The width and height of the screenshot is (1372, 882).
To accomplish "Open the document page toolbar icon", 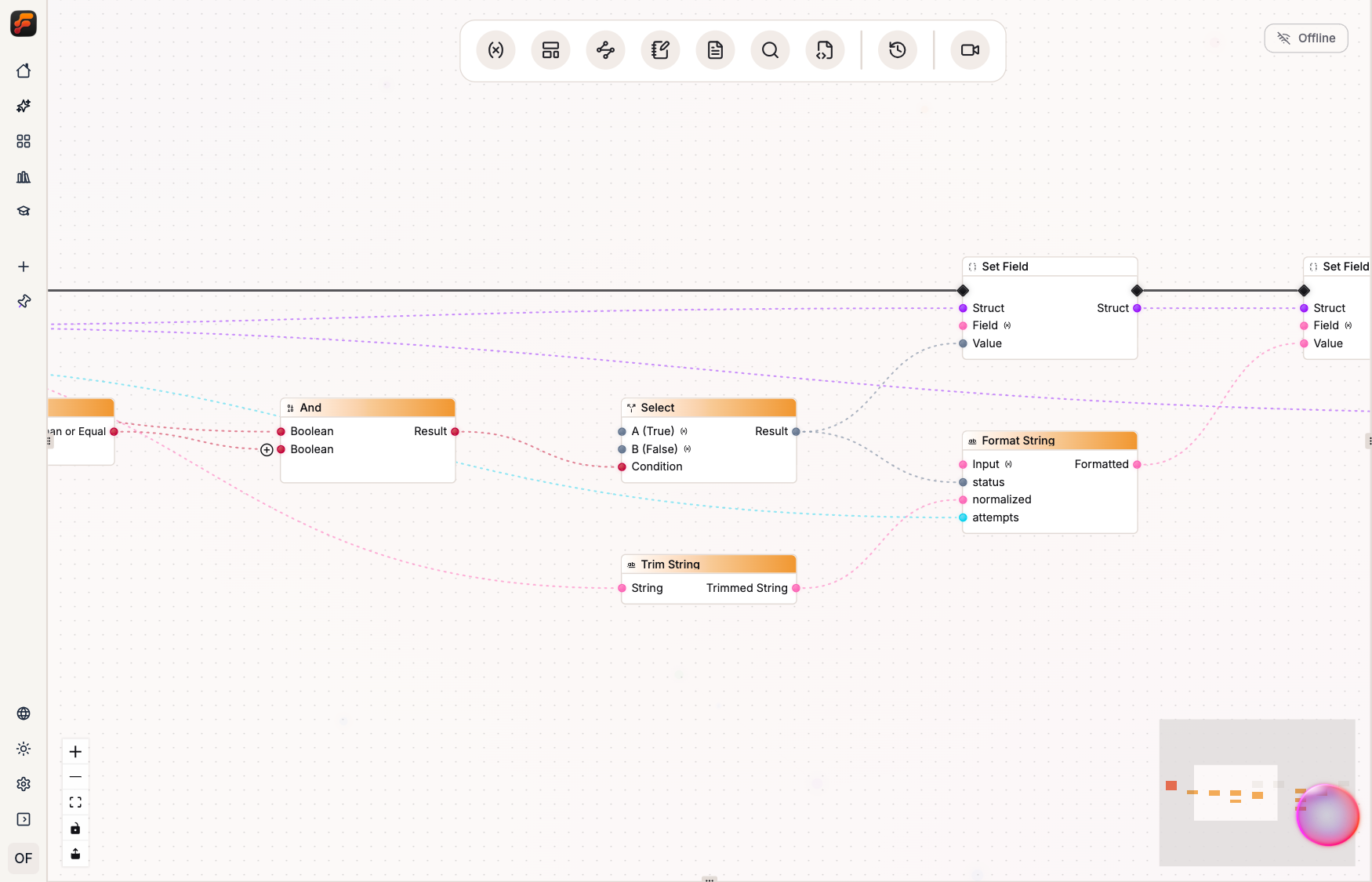I will (715, 50).
